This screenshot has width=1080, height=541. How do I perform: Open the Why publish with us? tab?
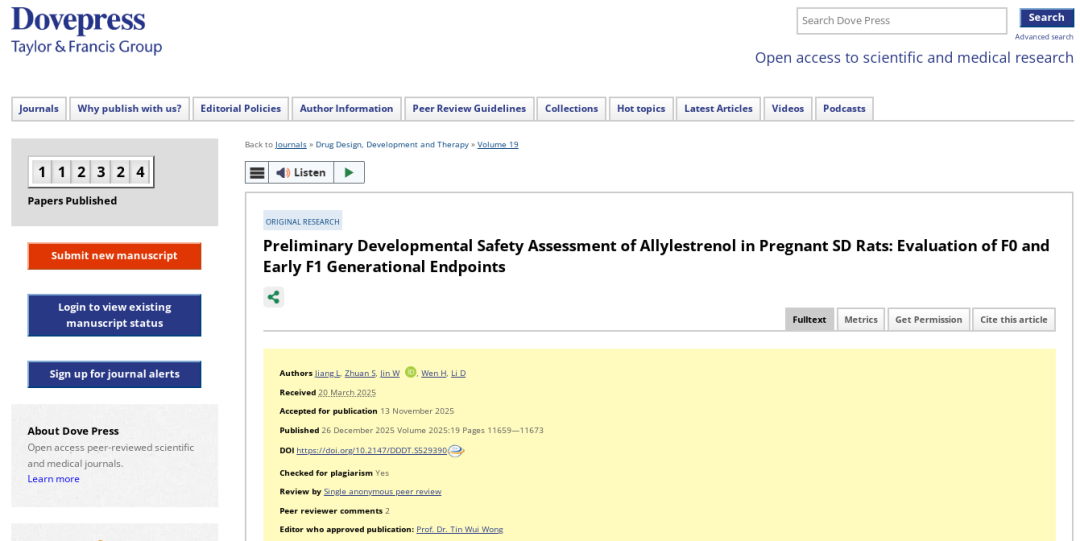[x=129, y=109]
